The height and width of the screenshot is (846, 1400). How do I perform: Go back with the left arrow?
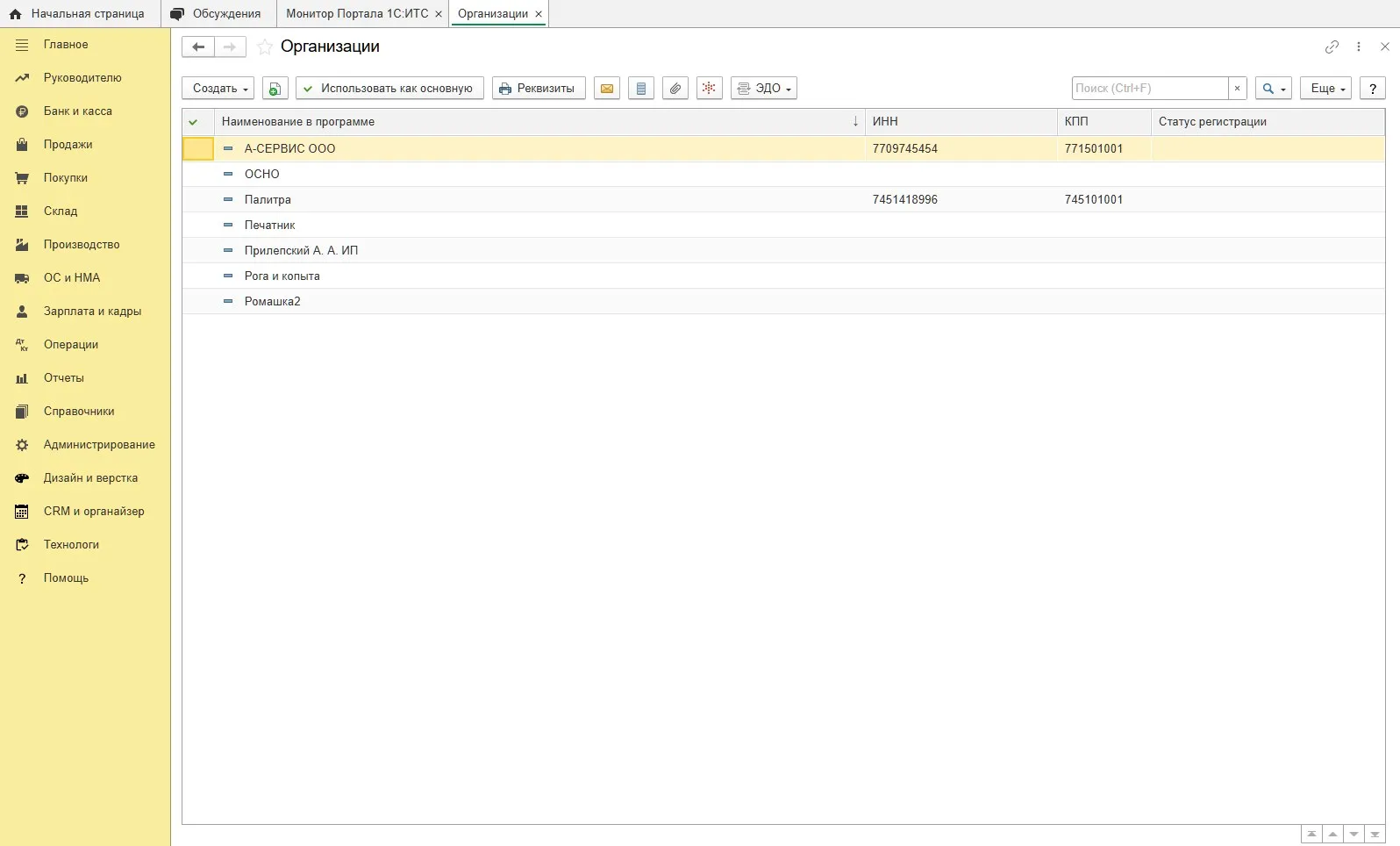pyautogui.click(x=198, y=47)
